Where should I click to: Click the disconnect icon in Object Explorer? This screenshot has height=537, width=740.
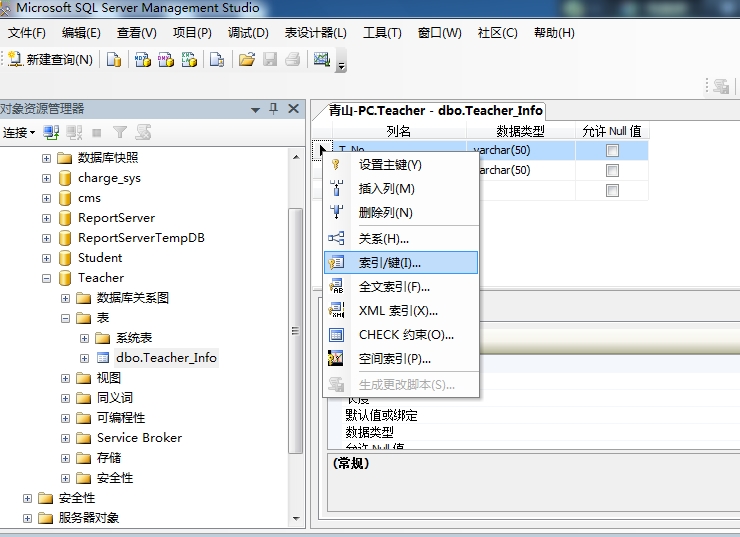pyautogui.click(x=74, y=133)
